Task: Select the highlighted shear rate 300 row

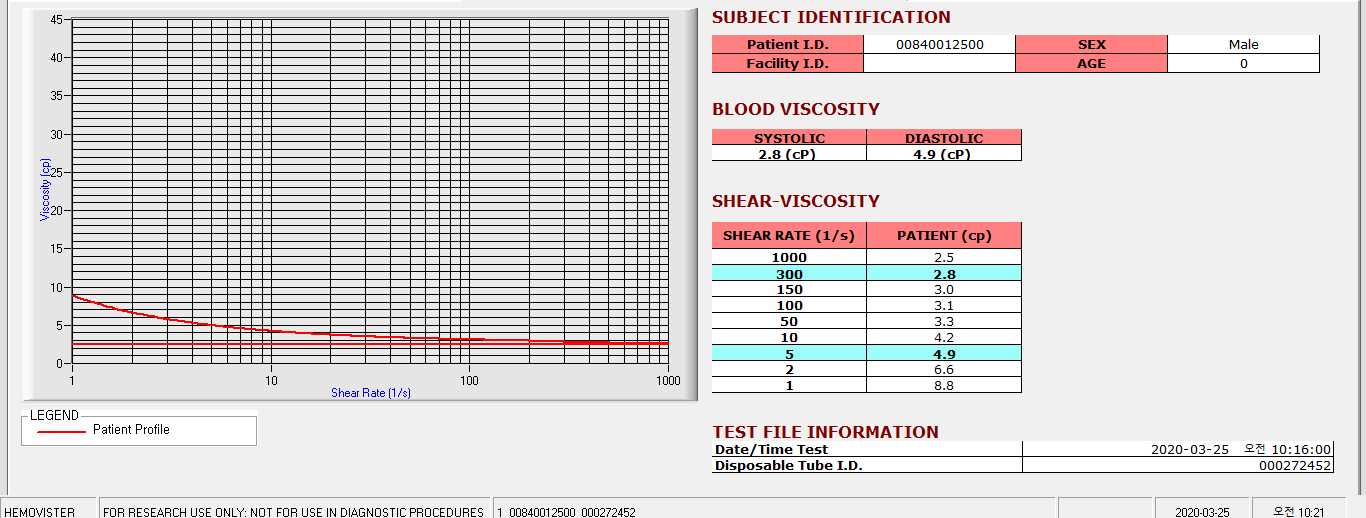Action: tap(866, 274)
